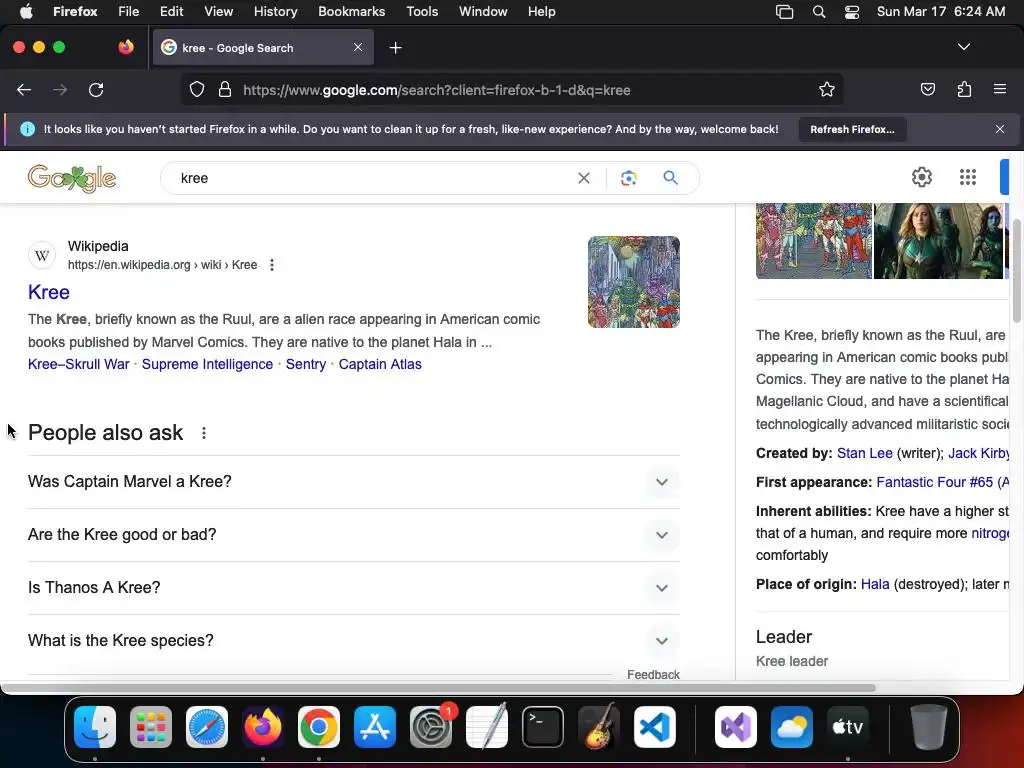Dismiss the Firefox refresh notification bar

pos(999,129)
